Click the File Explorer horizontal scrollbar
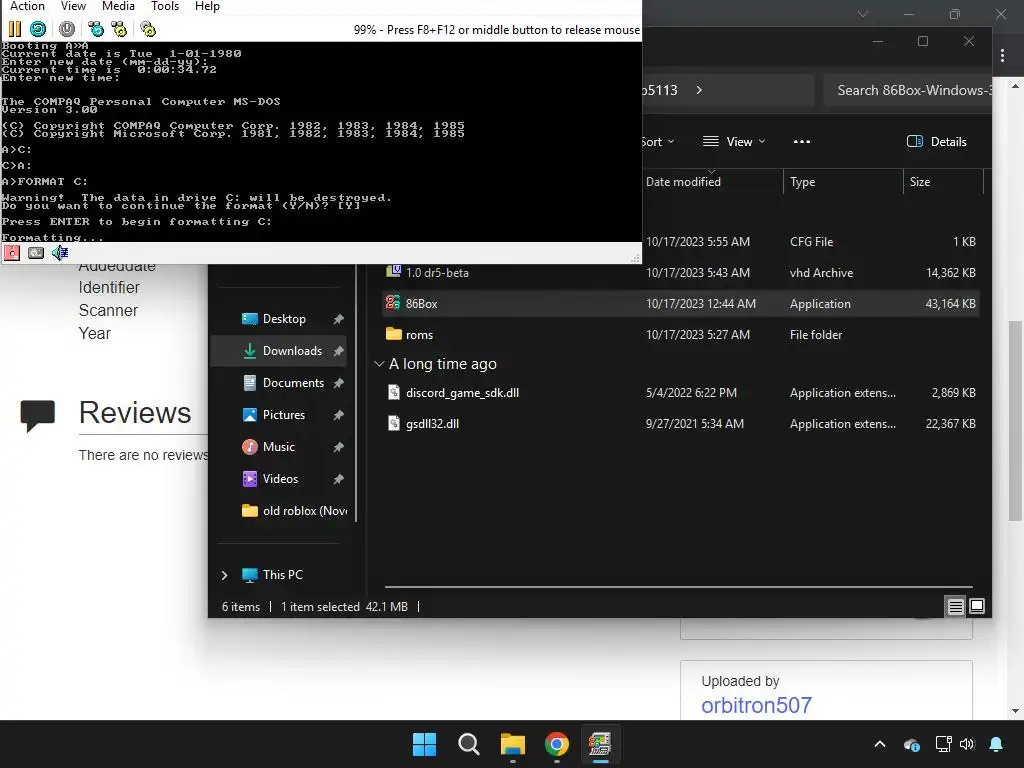The height and width of the screenshot is (768, 1024). [x=679, y=586]
